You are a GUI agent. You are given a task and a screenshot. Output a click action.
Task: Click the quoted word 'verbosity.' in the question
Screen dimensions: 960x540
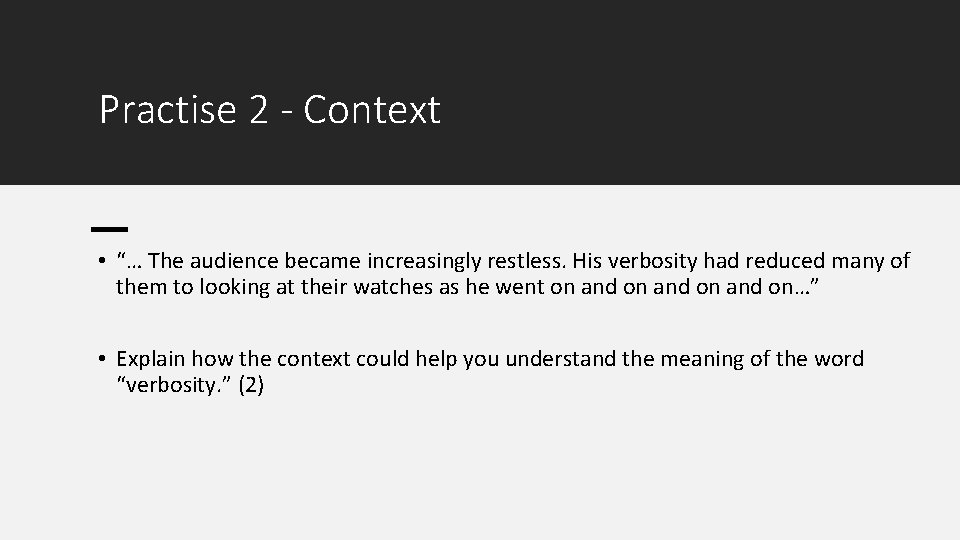coord(174,385)
